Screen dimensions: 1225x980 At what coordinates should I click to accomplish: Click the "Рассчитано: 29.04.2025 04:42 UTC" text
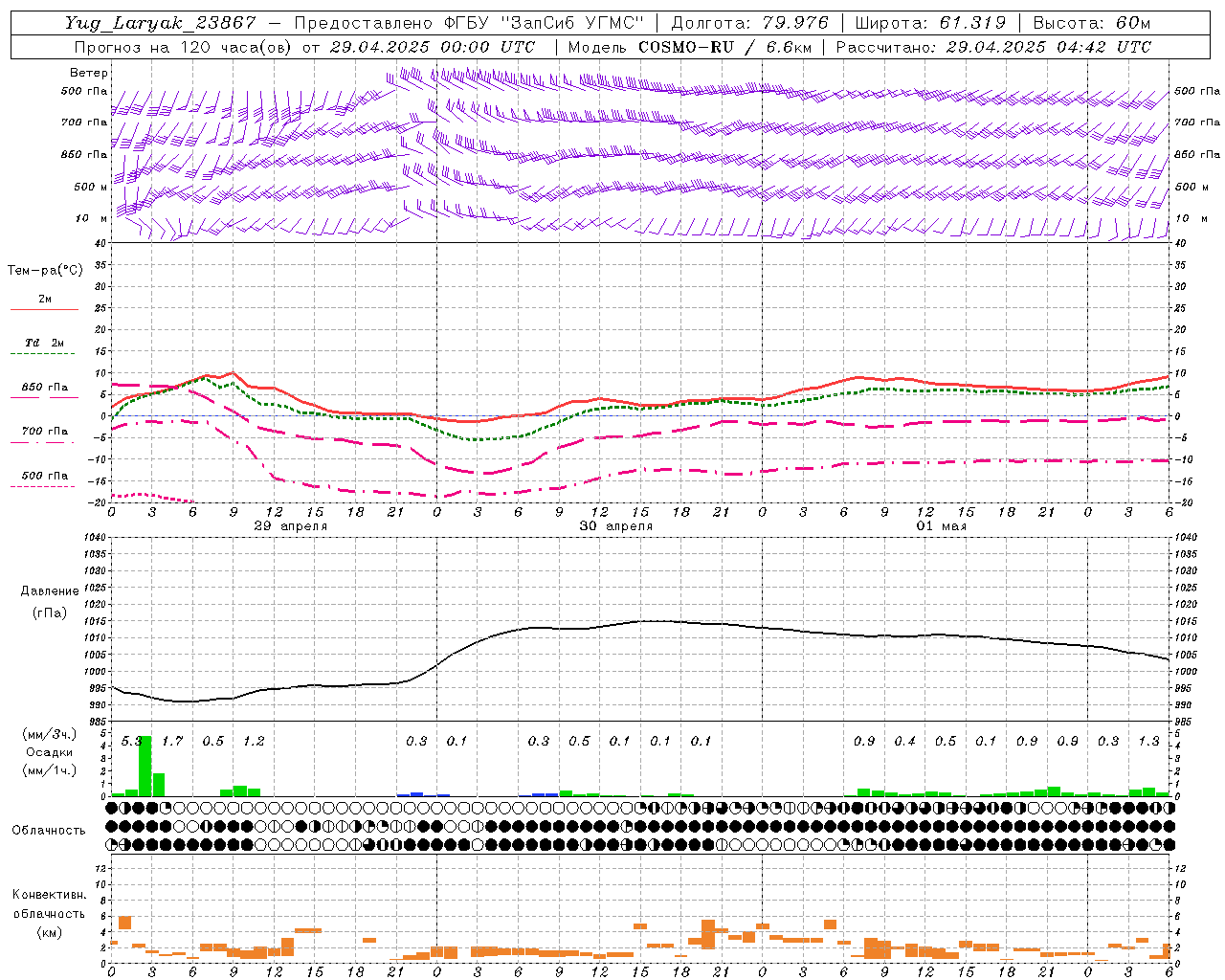point(993,47)
